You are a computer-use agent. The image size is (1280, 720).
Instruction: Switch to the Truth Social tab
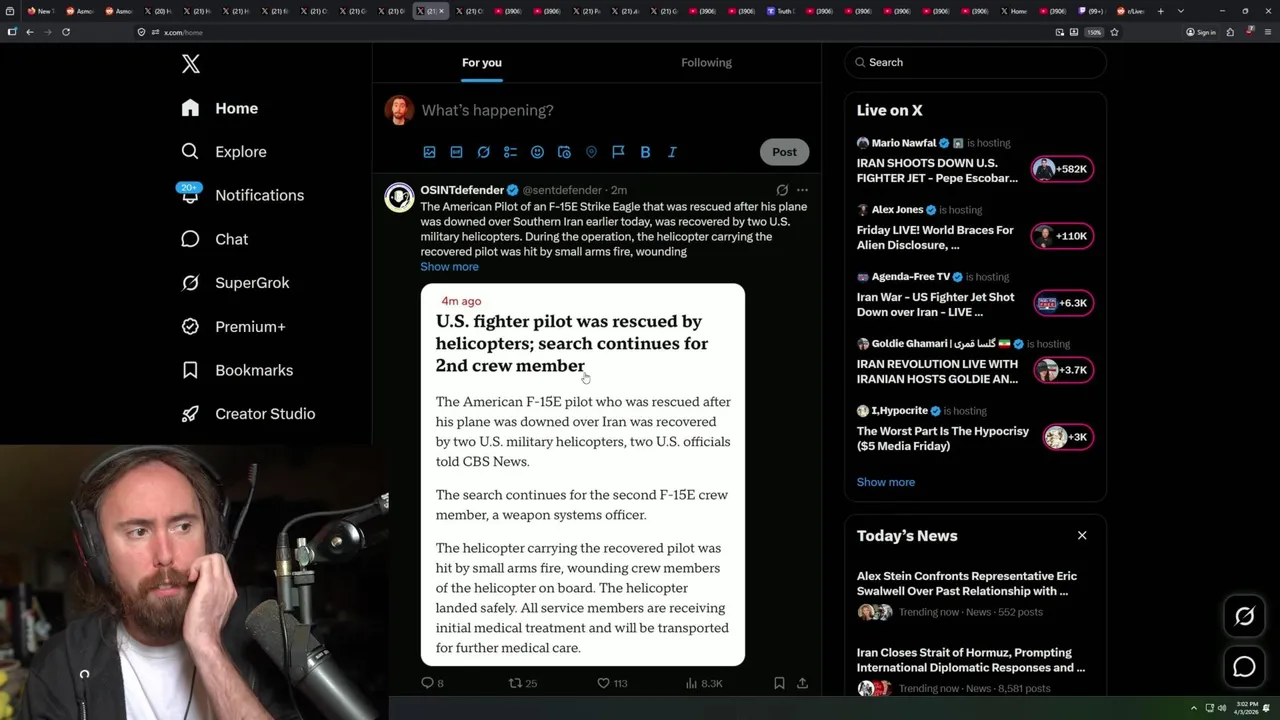coord(781,11)
